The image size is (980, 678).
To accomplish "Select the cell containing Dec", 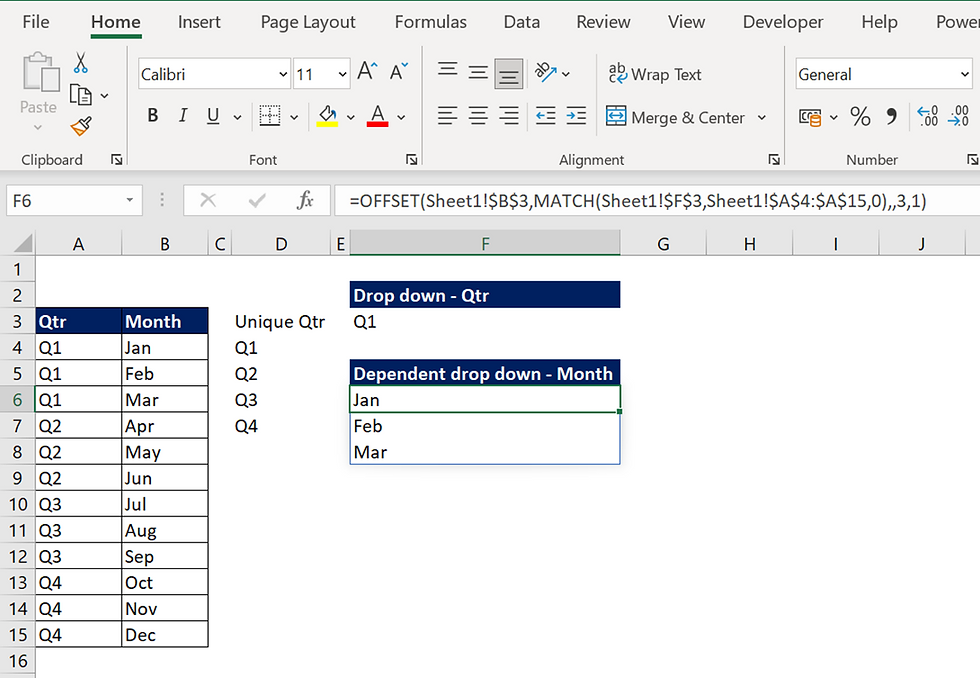I will pos(165,634).
